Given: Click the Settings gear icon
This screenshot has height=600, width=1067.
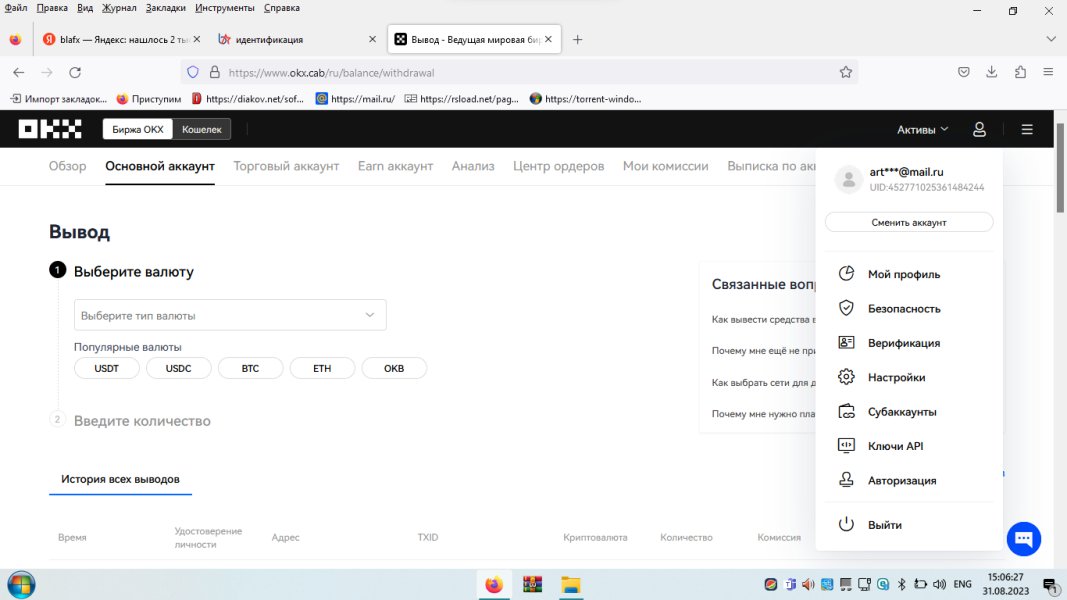Looking at the screenshot, I should (846, 377).
